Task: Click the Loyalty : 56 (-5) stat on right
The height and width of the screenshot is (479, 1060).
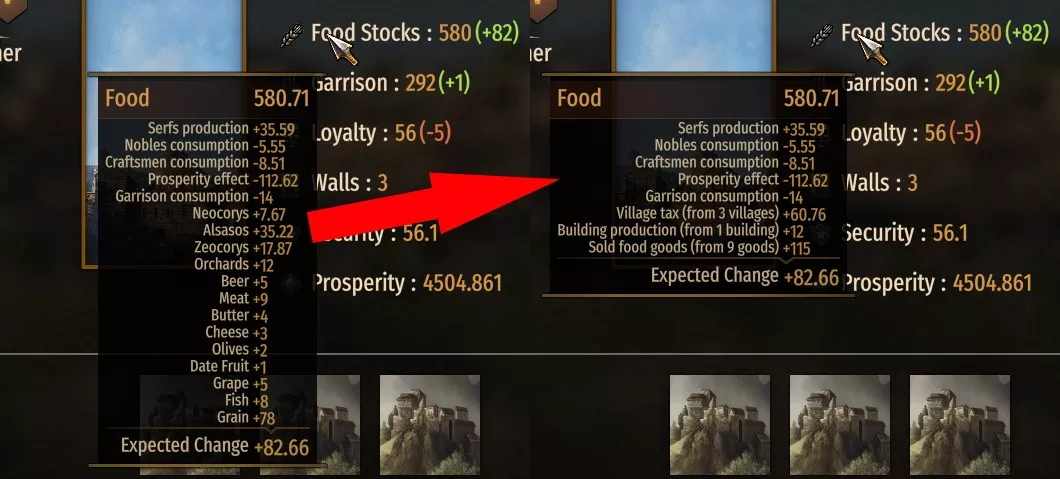Action: pos(912,132)
